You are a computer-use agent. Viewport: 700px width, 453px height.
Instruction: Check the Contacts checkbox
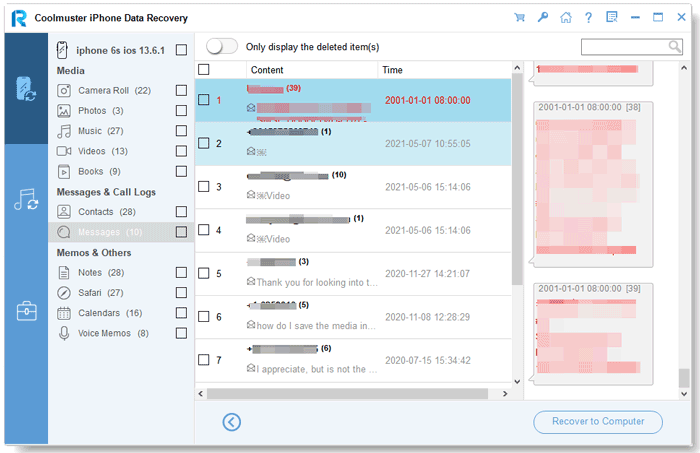181,212
